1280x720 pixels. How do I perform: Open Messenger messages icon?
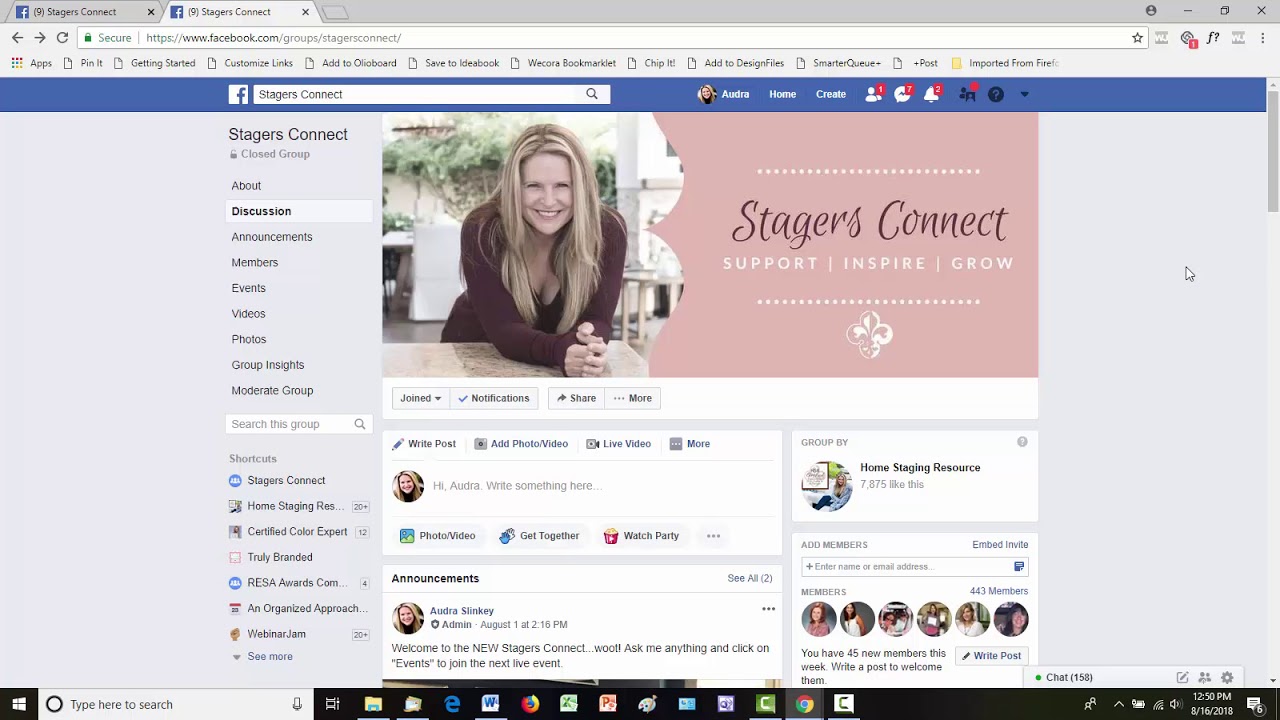pos(902,94)
